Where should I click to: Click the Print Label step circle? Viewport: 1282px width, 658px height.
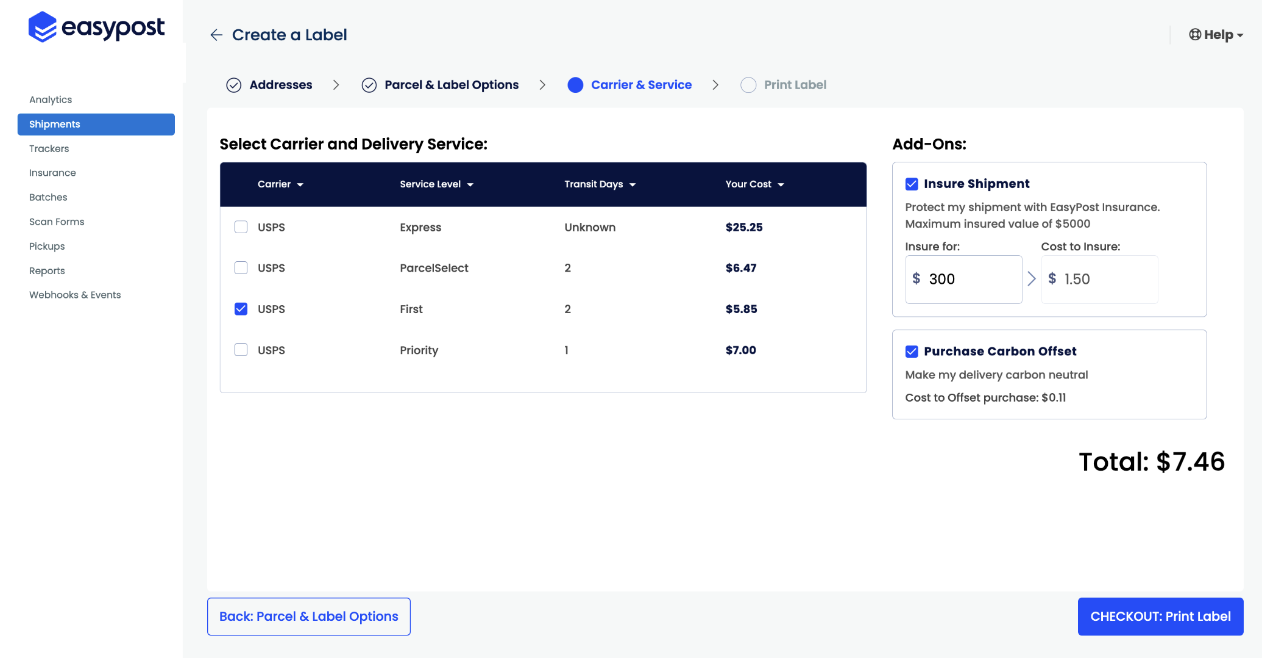[x=748, y=85]
